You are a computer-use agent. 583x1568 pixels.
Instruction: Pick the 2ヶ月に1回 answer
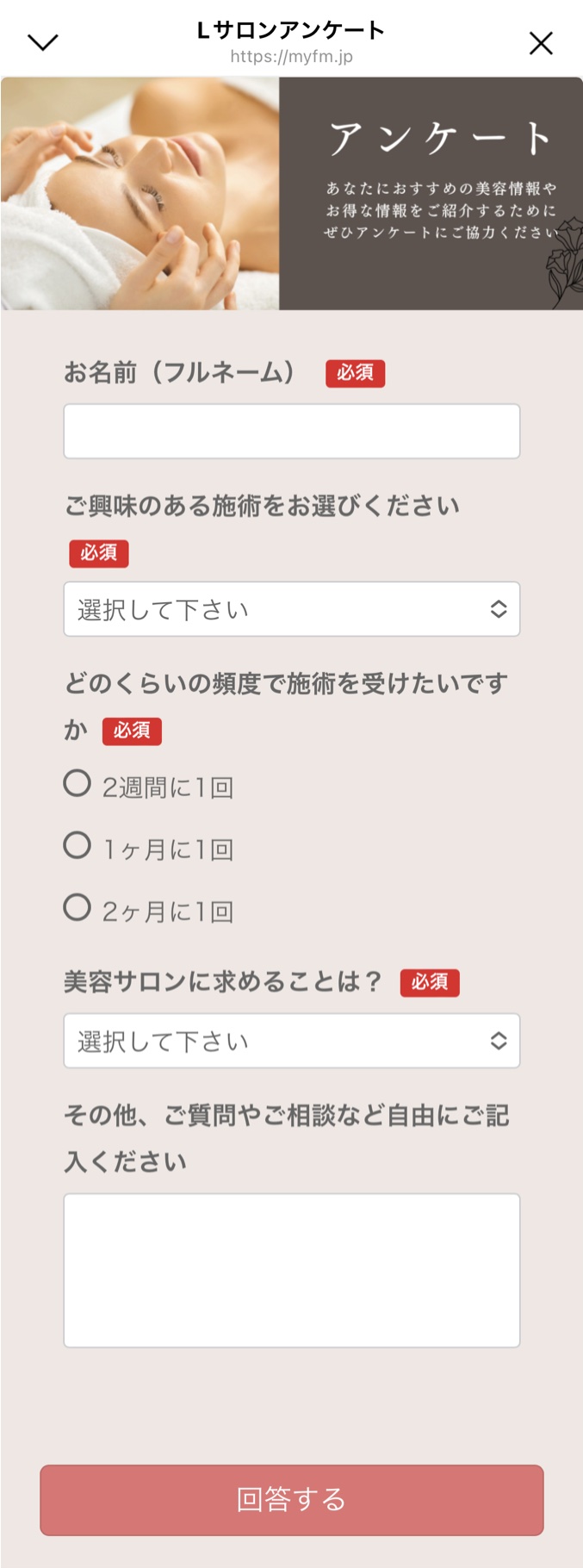78,909
